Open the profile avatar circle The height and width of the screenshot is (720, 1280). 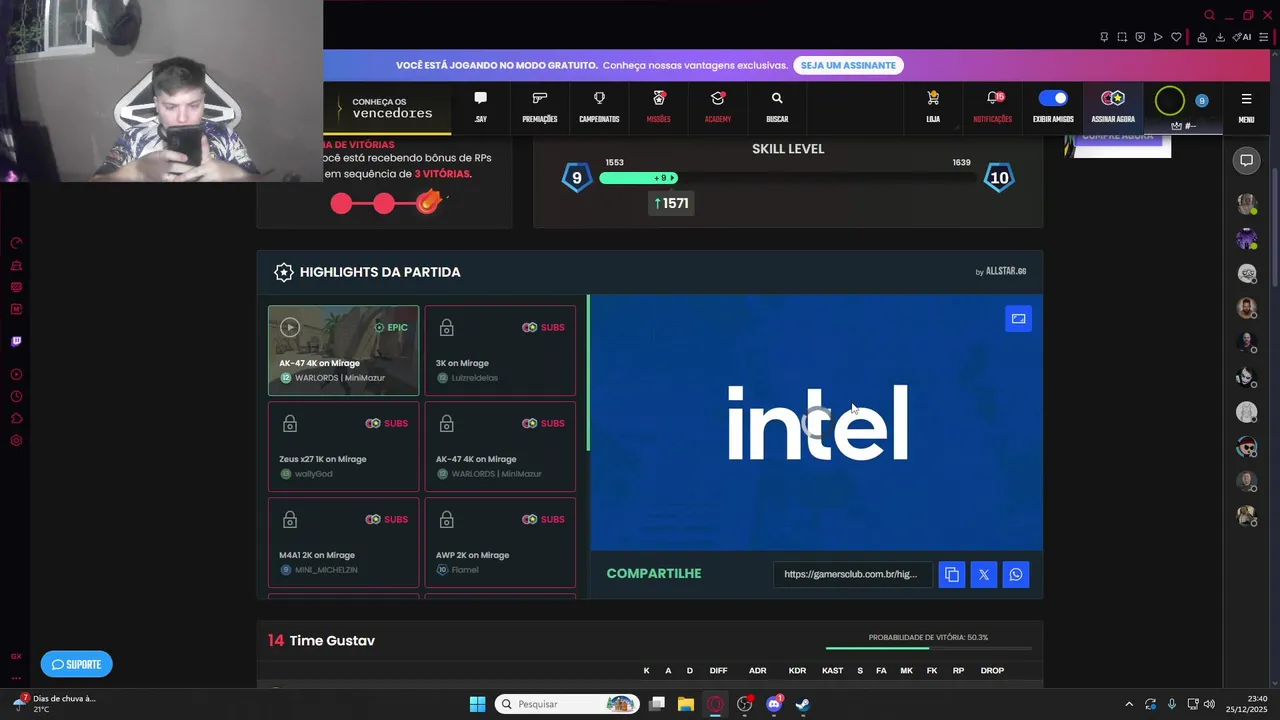coord(1169,101)
